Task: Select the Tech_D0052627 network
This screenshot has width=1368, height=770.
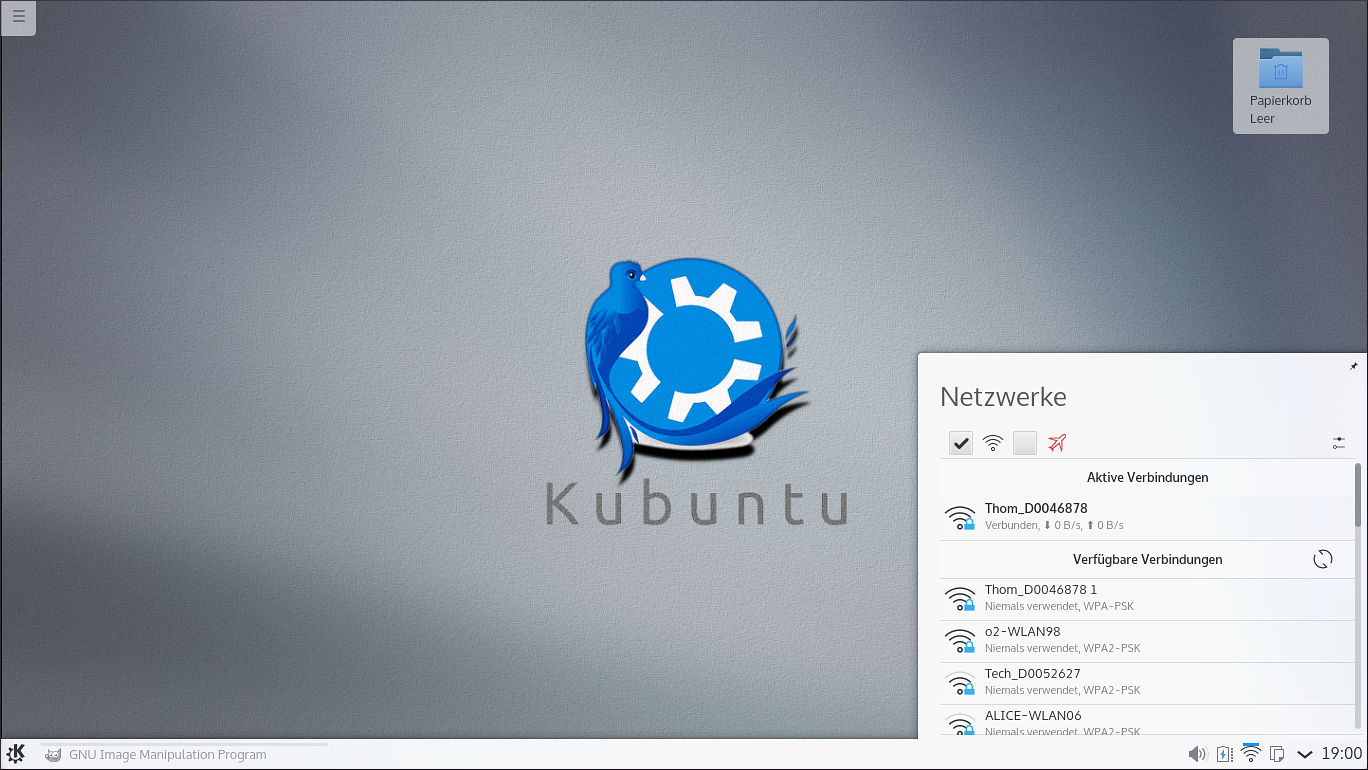Action: 1147,682
